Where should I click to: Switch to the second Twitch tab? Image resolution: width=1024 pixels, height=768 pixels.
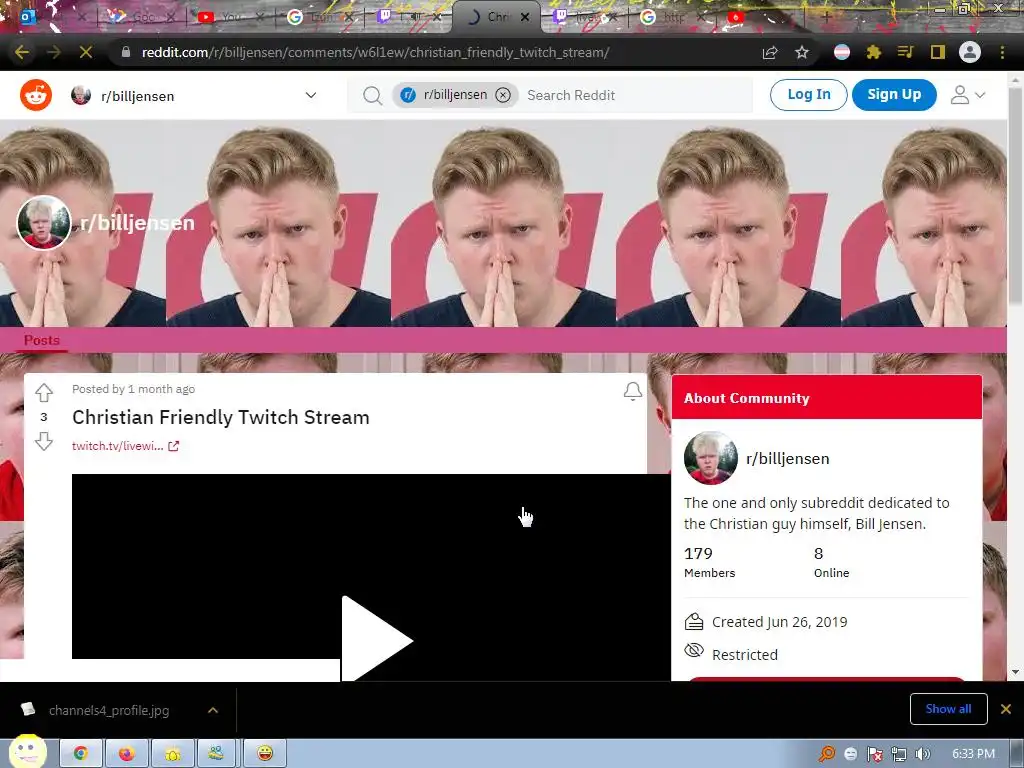[x=583, y=17]
